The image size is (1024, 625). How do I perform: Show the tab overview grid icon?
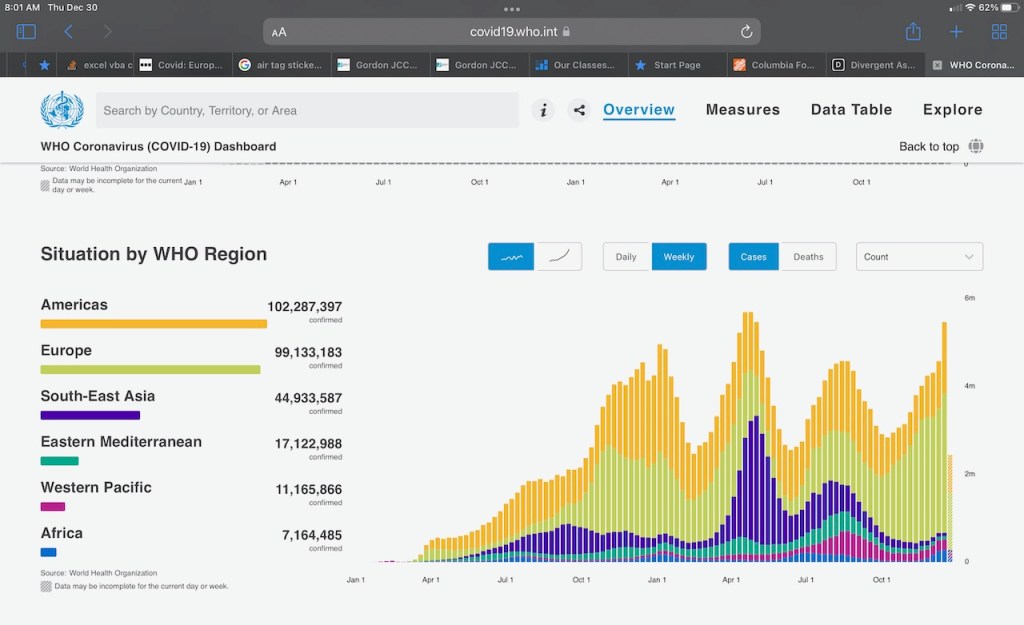coord(999,32)
